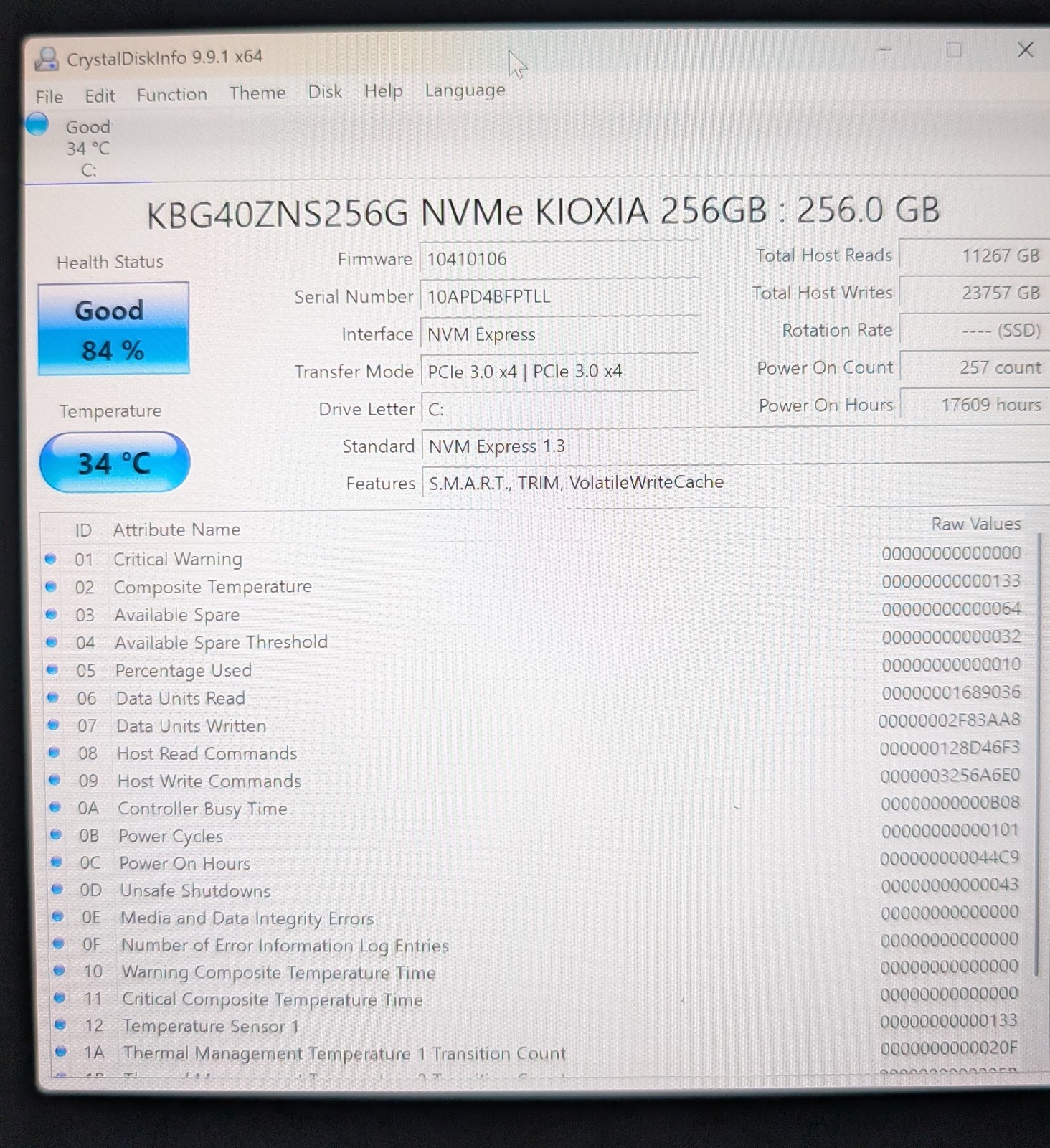Click the Total Host Reads value 11267 GB

point(974,255)
